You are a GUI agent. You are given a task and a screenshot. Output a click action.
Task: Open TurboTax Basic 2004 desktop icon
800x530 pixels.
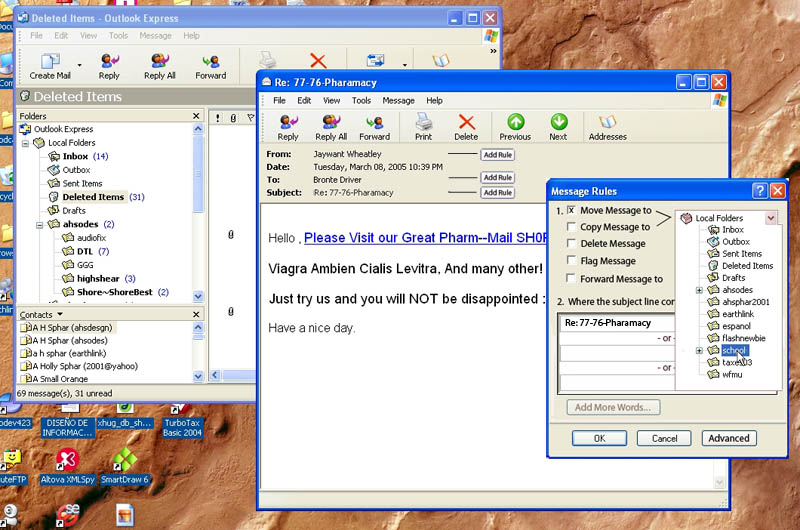coord(182,421)
